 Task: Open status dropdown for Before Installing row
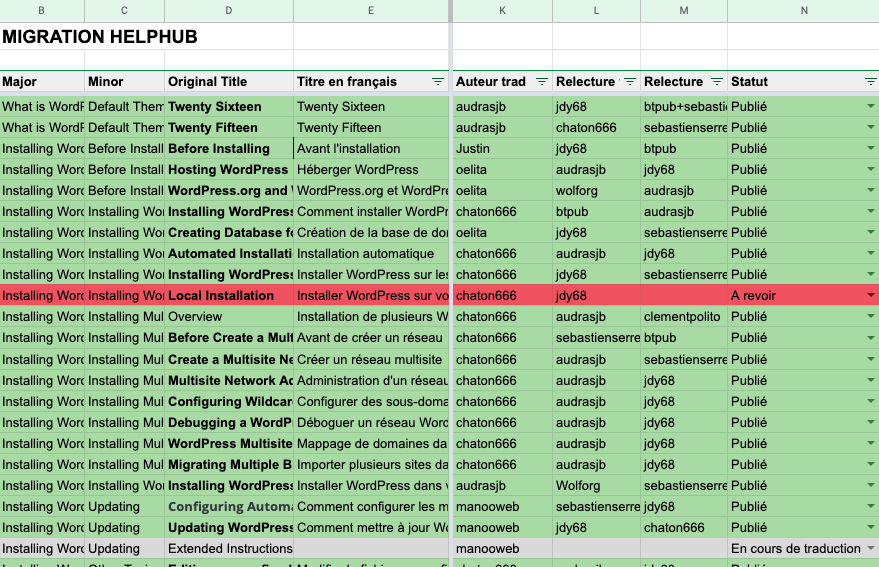[871, 148]
